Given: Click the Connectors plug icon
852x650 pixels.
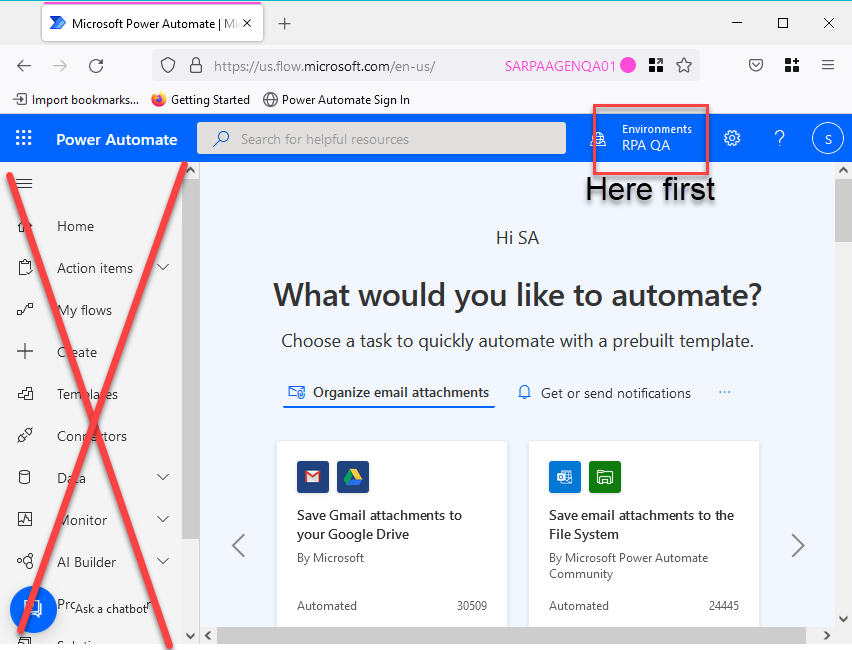Looking at the screenshot, I should 24,435.
